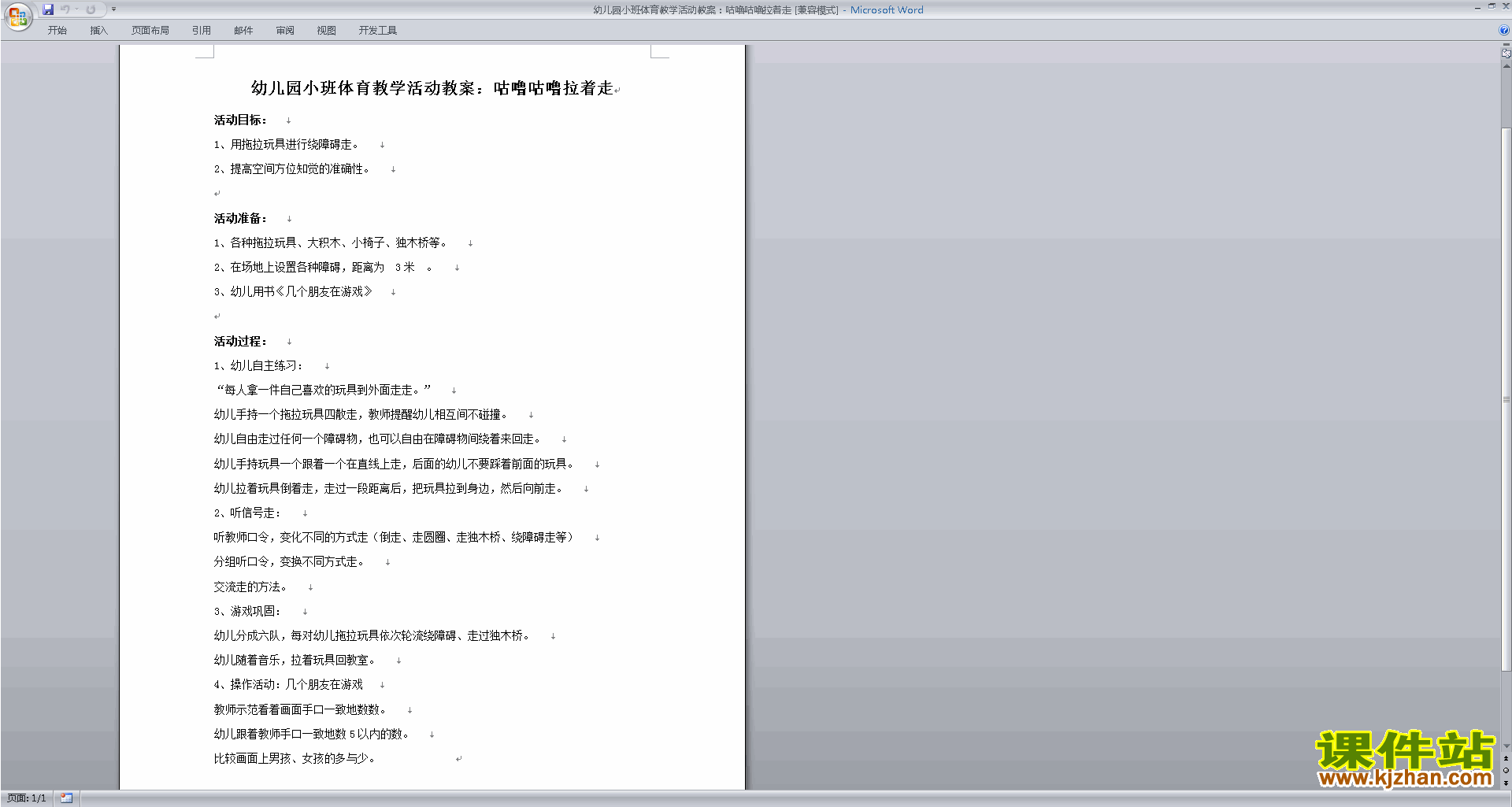The image size is (1512, 807).
Task: Click the line 2、听信号走:
Action: [x=247, y=513]
